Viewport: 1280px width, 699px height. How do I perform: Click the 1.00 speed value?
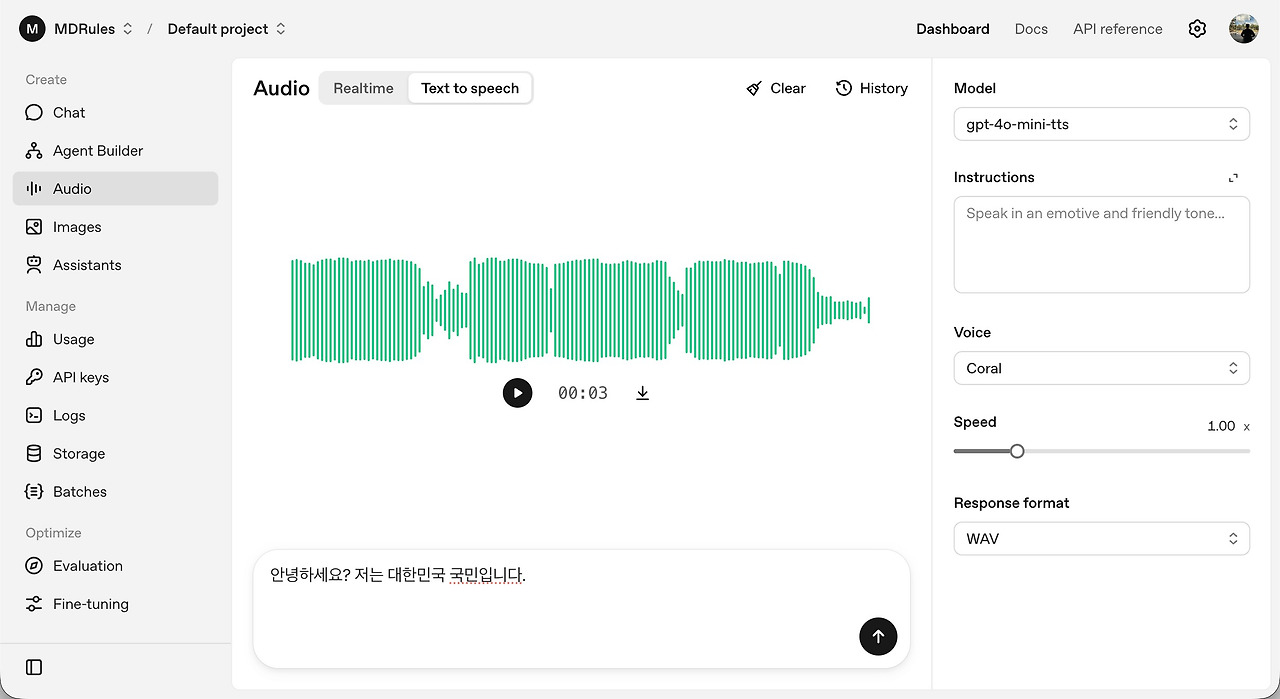click(x=1221, y=426)
